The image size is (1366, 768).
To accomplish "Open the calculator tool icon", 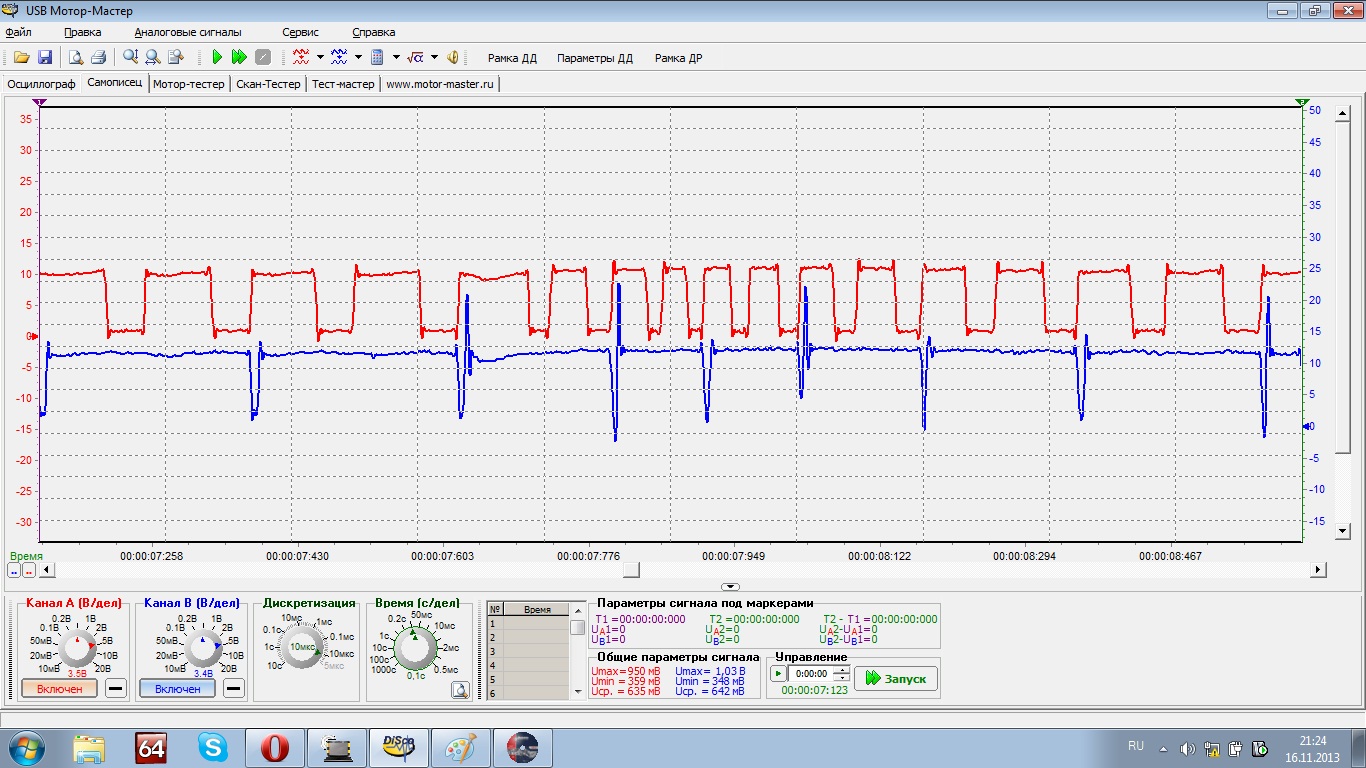I will [378, 57].
